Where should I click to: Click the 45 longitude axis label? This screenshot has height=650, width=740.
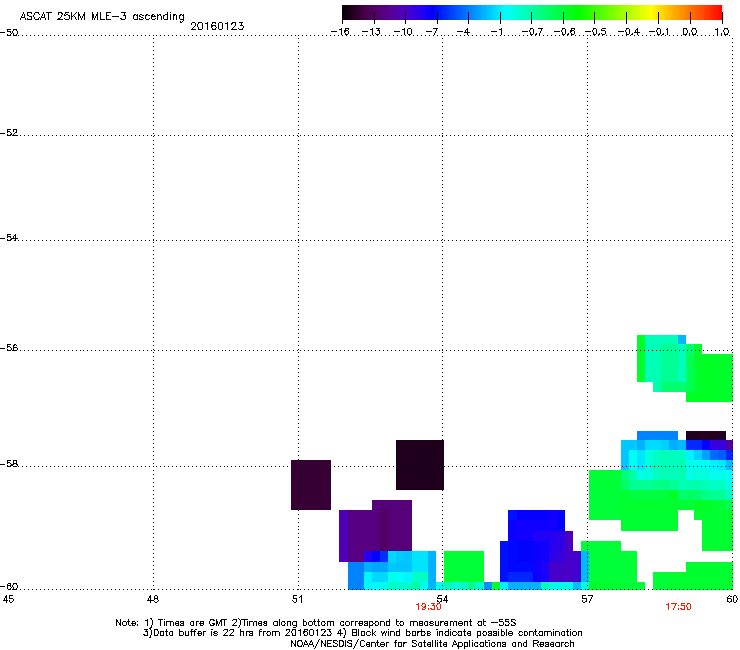(8, 599)
